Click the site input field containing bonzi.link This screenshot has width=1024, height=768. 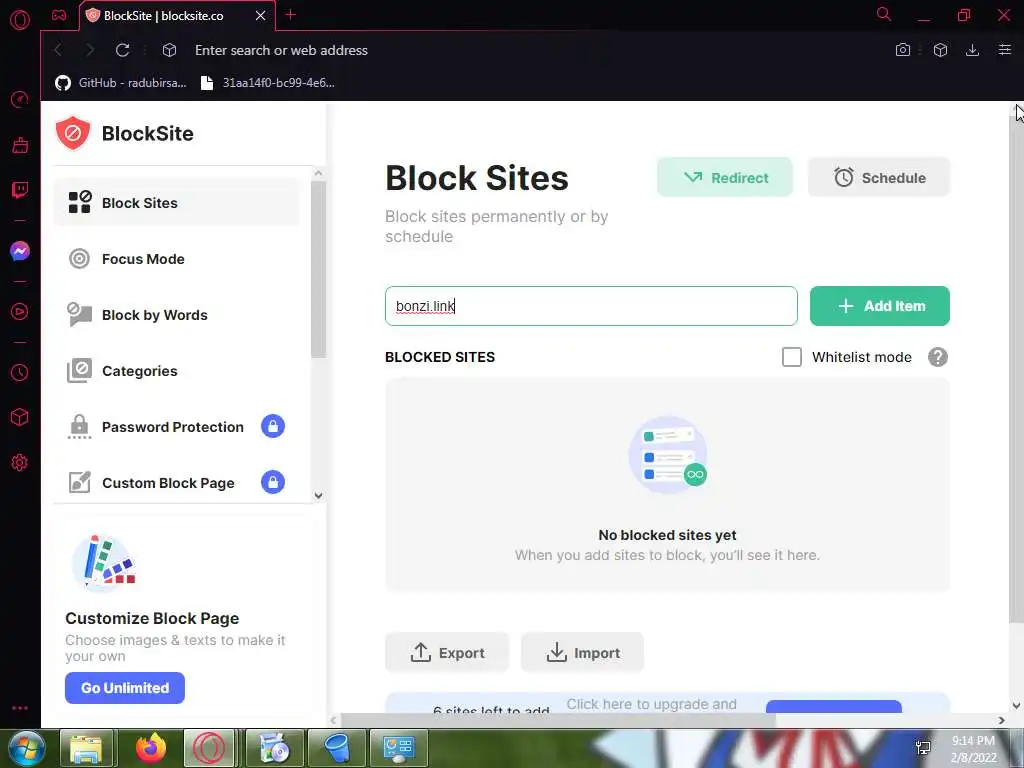click(x=591, y=306)
